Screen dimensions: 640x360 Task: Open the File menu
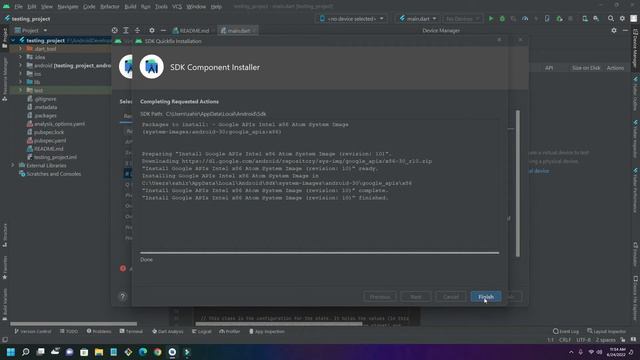[18, 7]
